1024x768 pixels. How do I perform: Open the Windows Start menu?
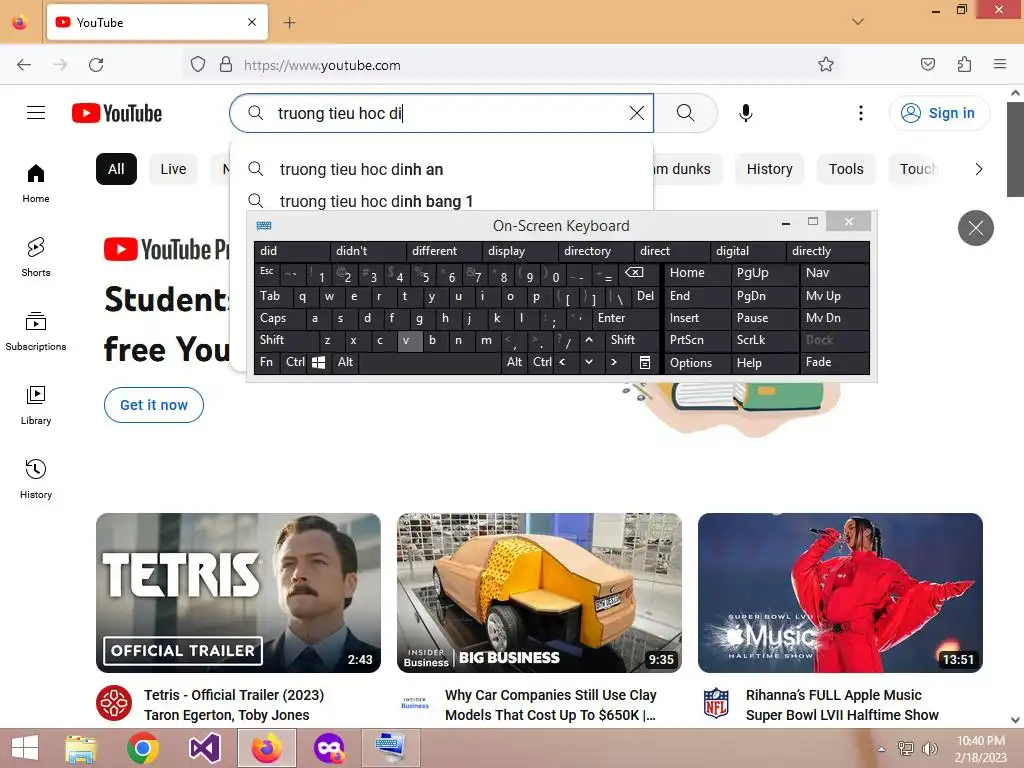(x=25, y=748)
